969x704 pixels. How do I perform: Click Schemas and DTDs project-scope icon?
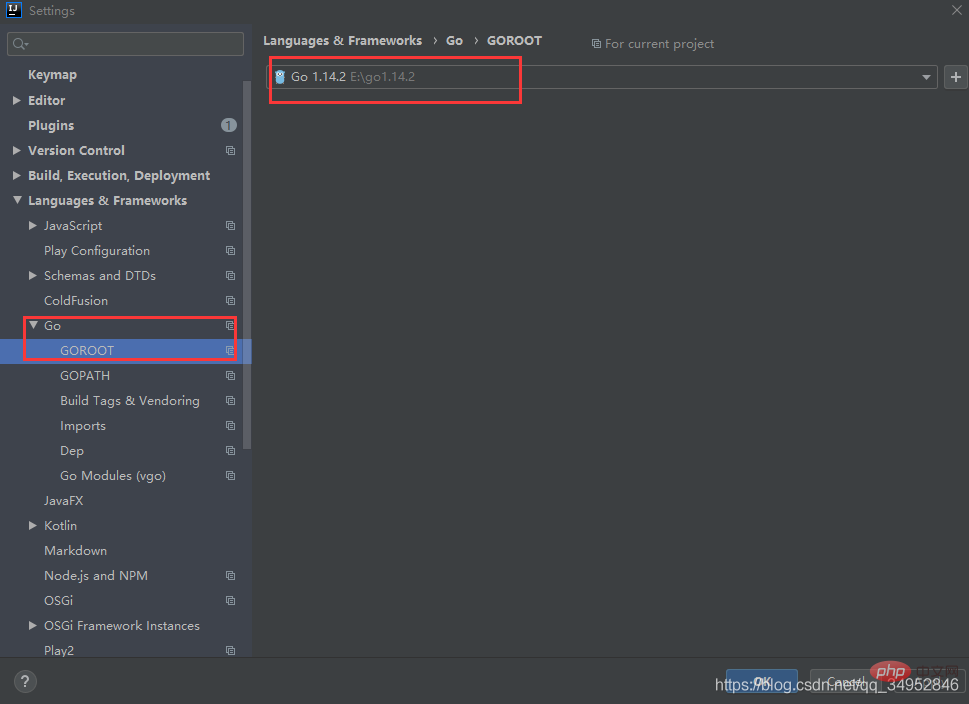point(231,276)
